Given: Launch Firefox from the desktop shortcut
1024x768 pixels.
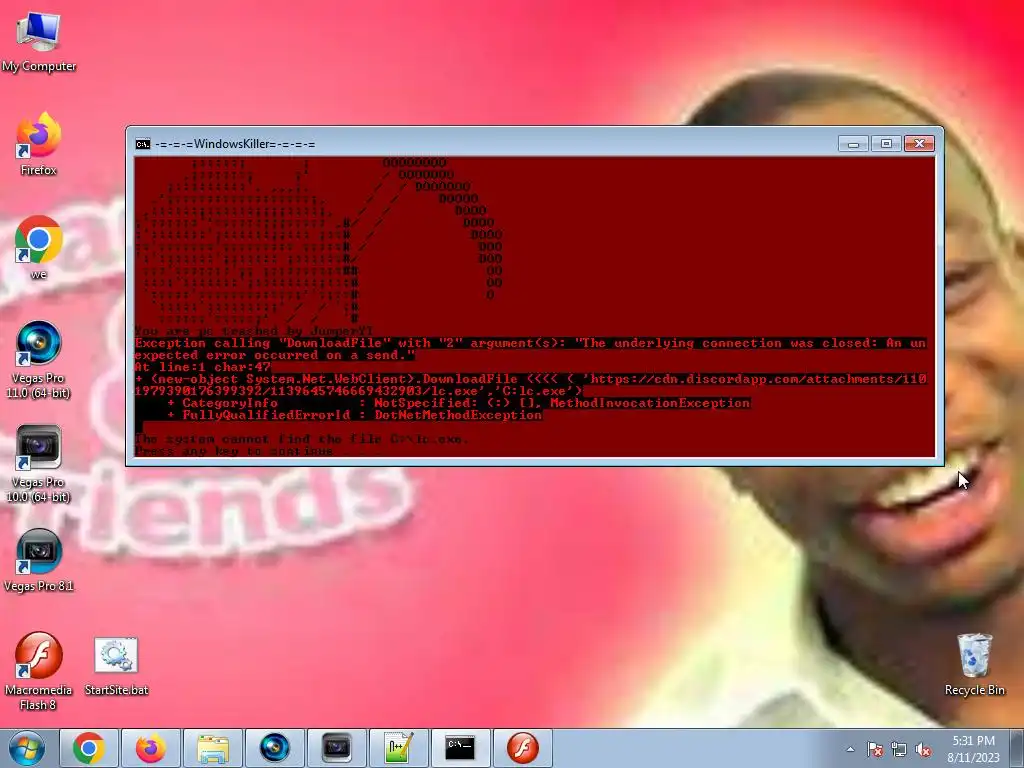Looking at the screenshot, I should 39,142.
